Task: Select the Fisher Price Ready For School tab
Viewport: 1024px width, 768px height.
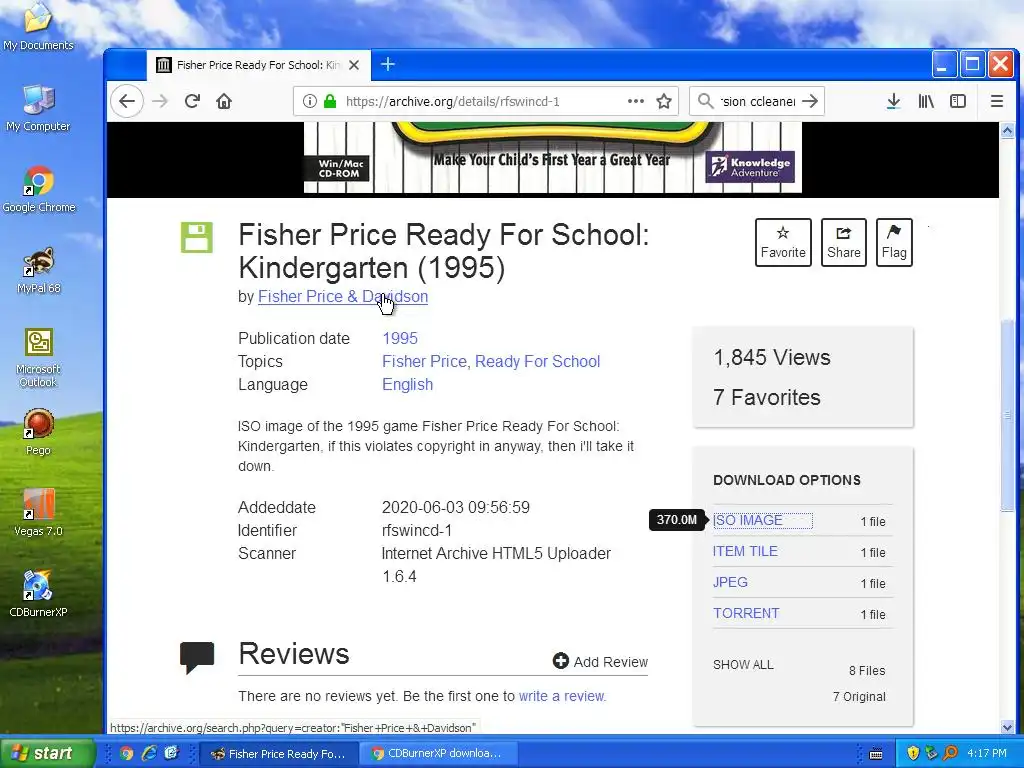Action: [259, 65]
